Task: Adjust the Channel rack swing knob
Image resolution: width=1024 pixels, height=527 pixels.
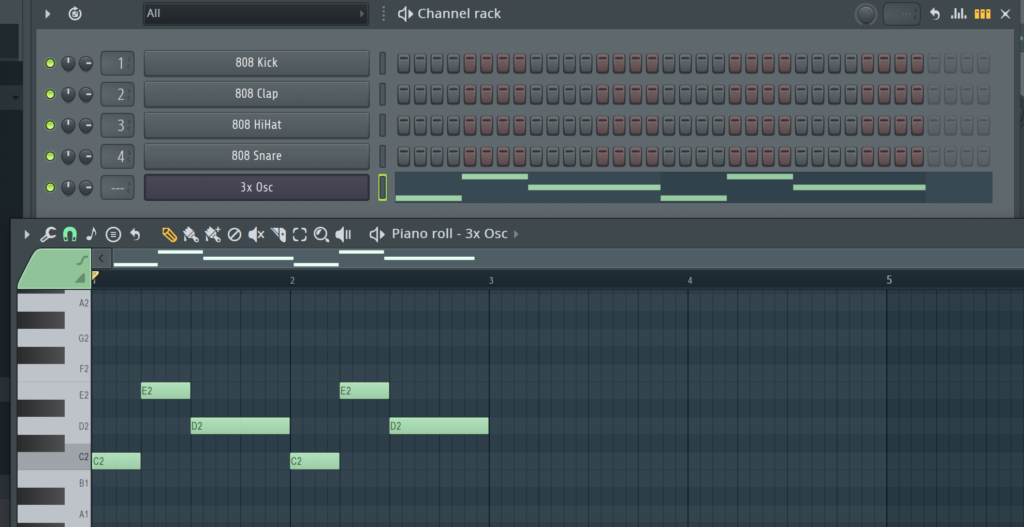Action: [x=866, y=14]
